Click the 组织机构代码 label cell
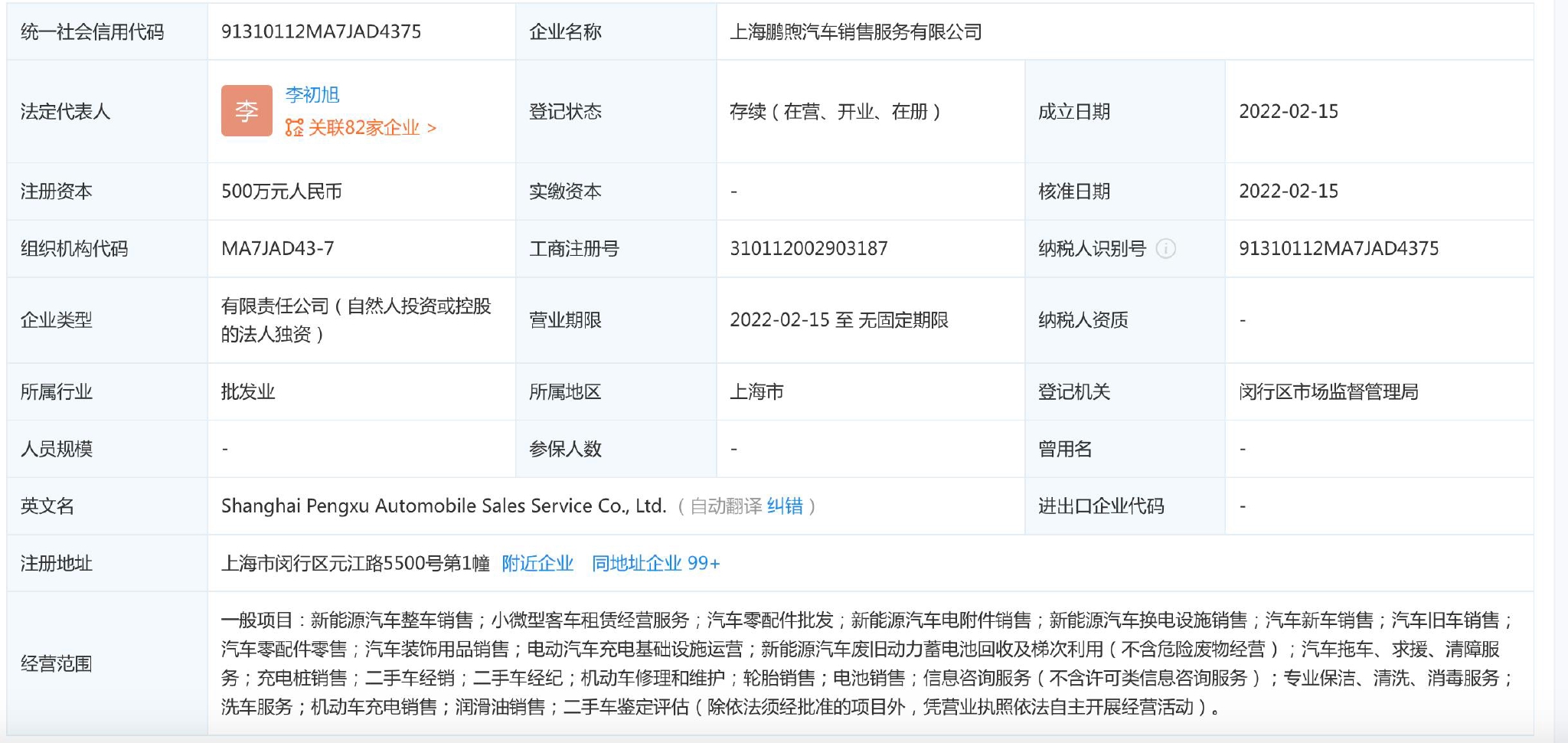 pos(107,248)
